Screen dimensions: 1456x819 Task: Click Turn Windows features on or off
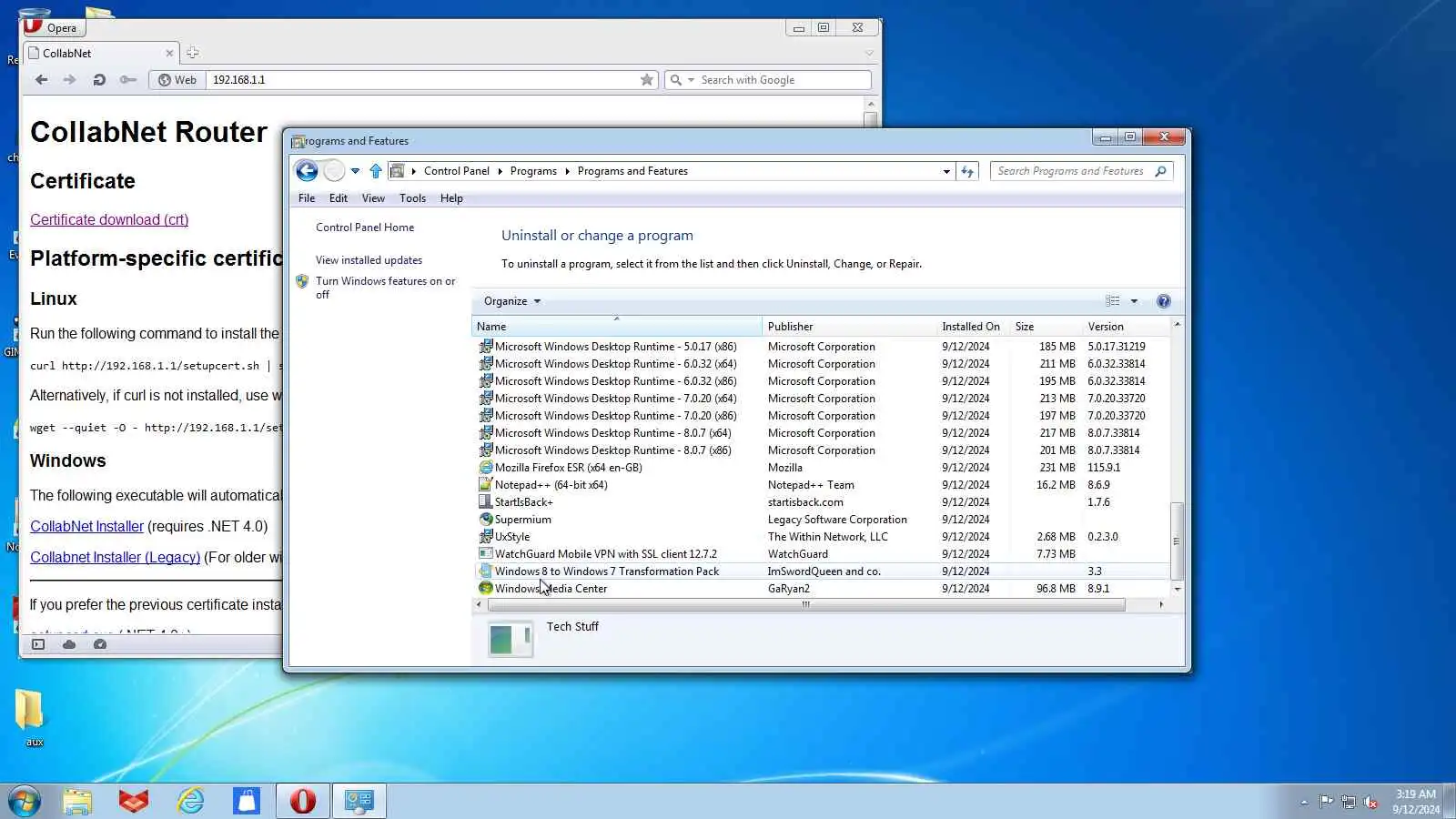coord(386,288)
